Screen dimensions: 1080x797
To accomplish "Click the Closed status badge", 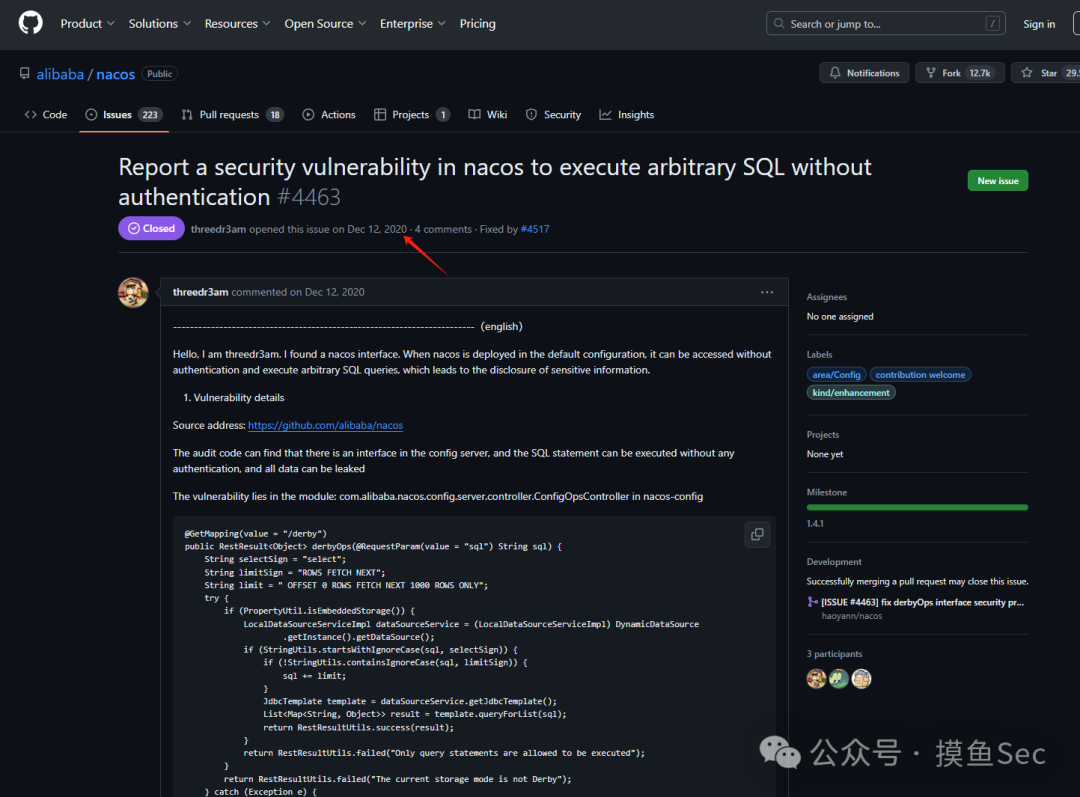I will click(x=151, y=229).
